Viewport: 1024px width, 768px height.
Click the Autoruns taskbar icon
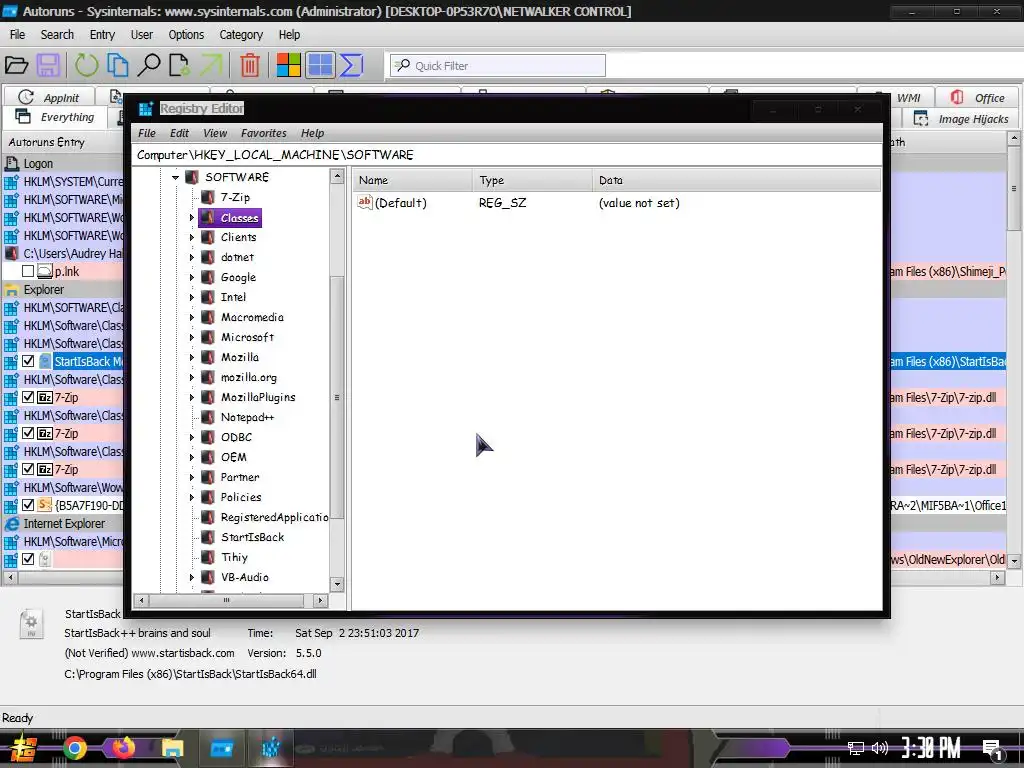pyautogui.click(x=221, y=748)
